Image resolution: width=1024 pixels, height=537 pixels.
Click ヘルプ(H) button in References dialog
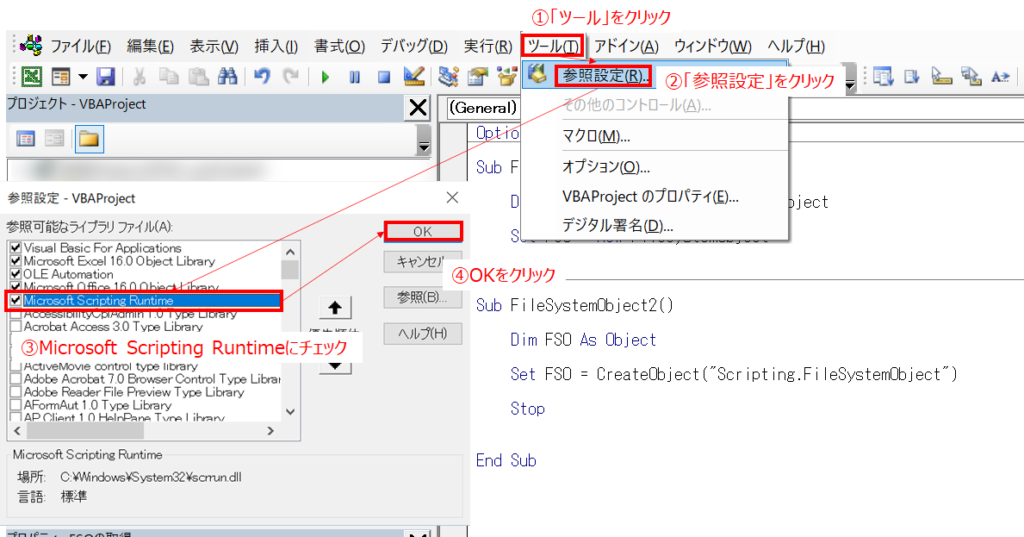[x=423, y=333]
